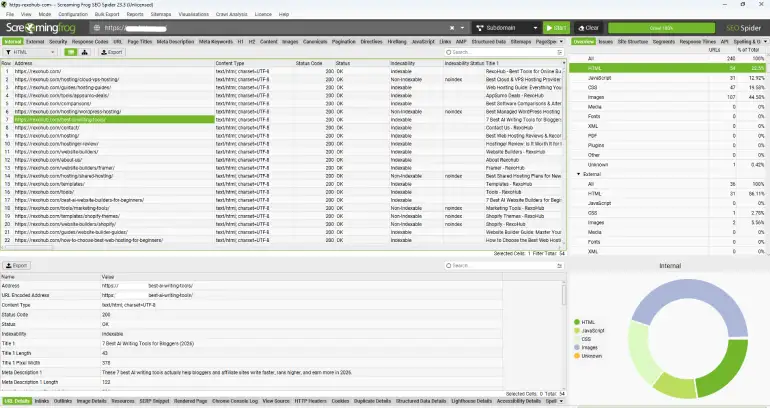
Task: Switch to list view icon
Action: [x=71, y=52]
